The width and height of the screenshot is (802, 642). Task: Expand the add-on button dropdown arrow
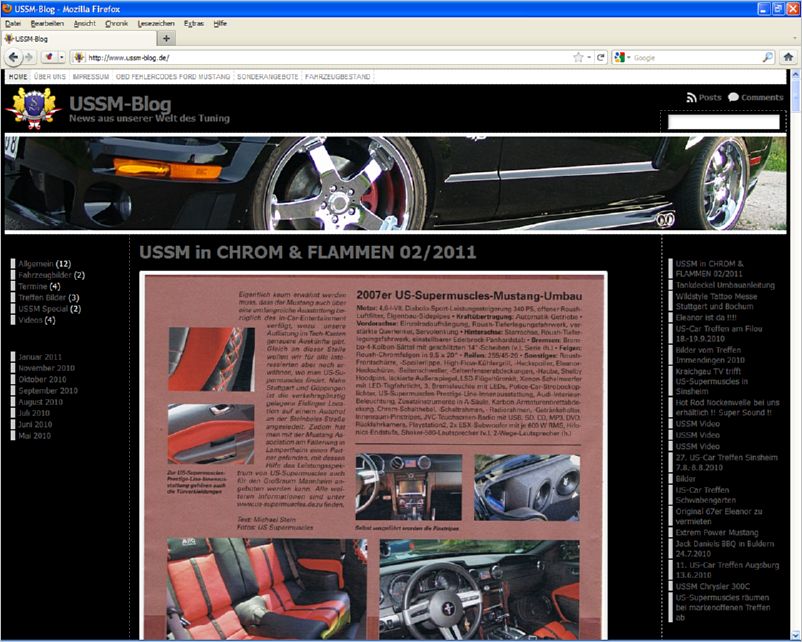[61, 57]
